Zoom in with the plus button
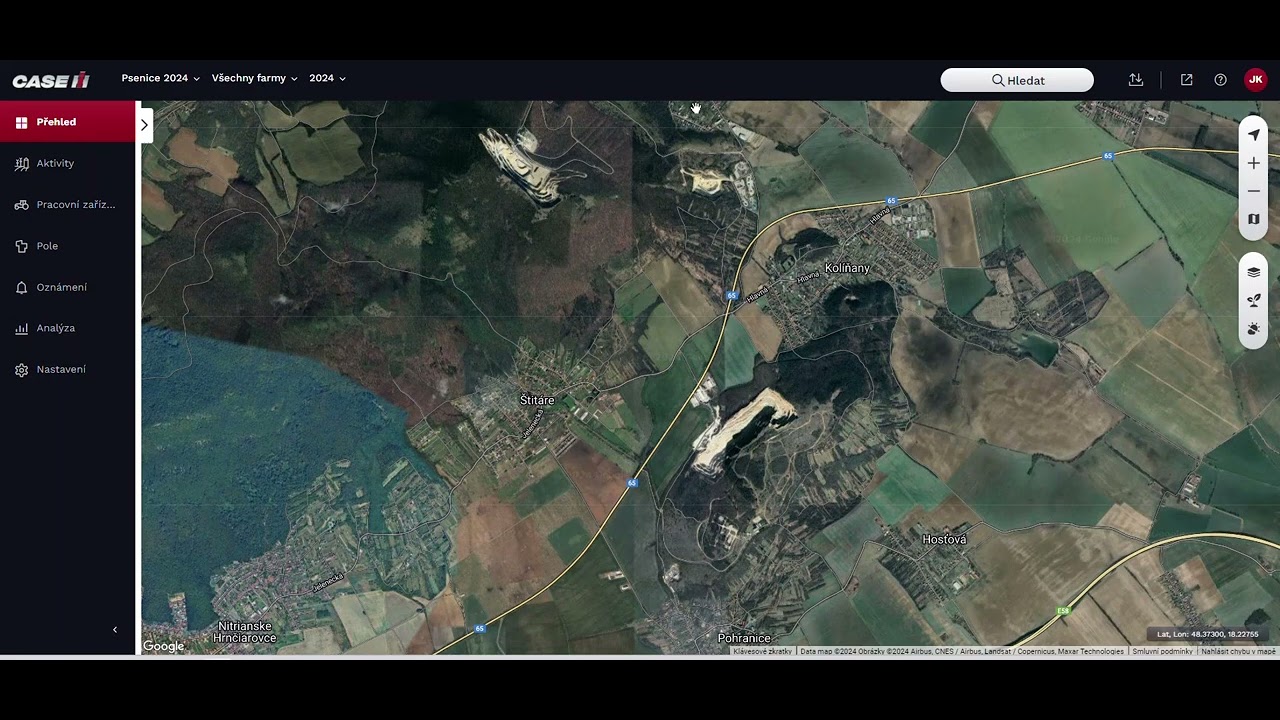Viewport: 1280px width, 720px height. [1253, 163]
